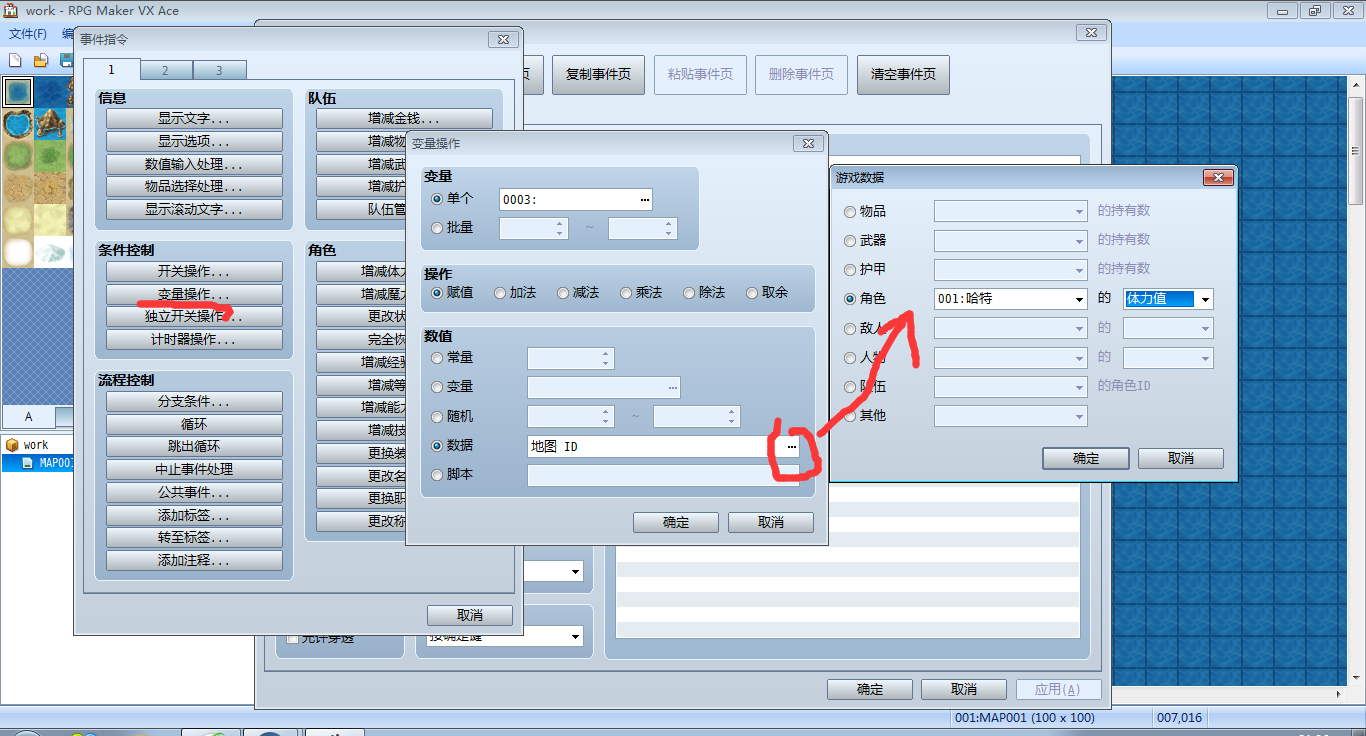
Task: Select the white snow tile
Action: point(17,252)
